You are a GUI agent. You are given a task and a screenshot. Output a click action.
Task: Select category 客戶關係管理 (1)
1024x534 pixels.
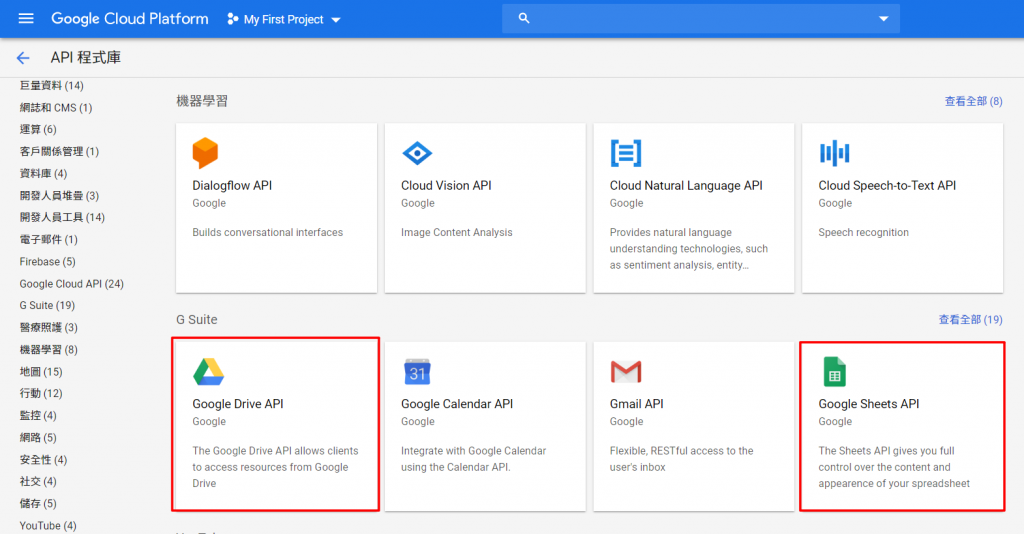59,151
